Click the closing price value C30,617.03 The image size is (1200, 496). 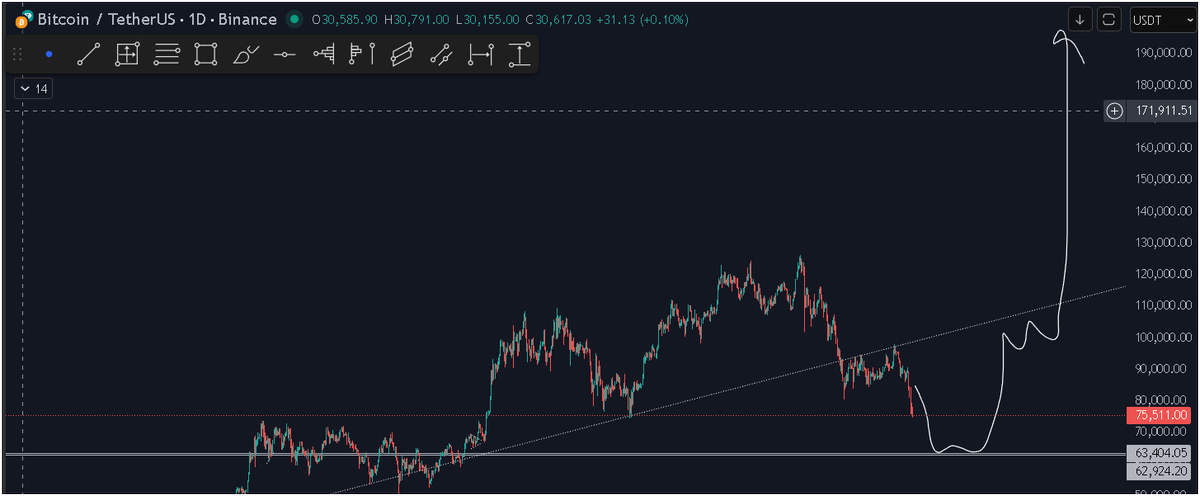556,19
